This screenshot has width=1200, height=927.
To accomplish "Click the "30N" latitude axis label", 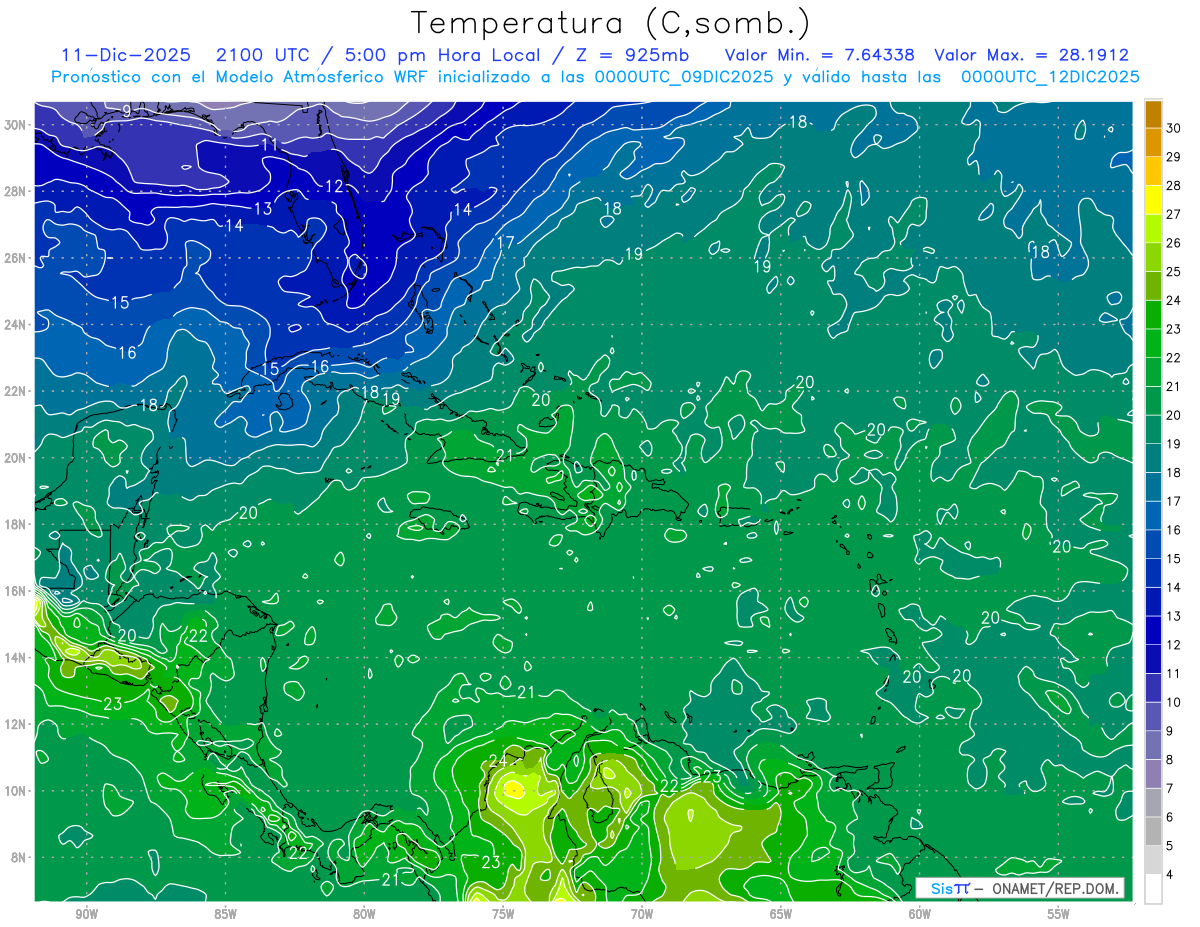I will [x=17, y=125].
